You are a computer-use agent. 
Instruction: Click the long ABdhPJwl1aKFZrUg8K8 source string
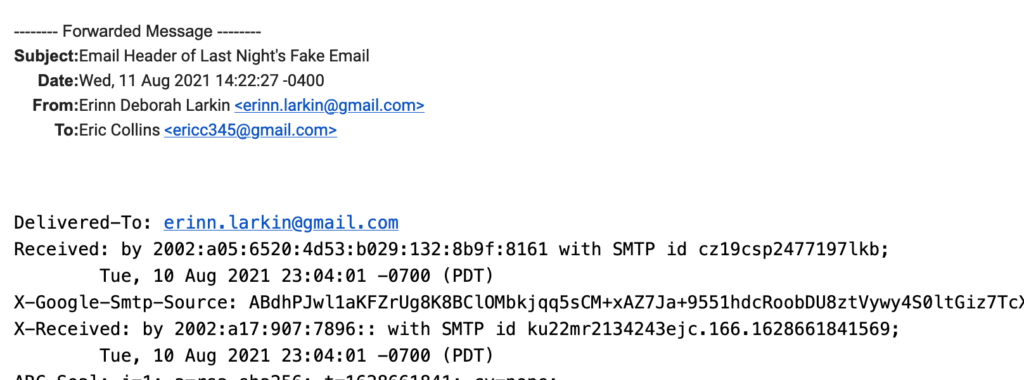click(637, 303)
